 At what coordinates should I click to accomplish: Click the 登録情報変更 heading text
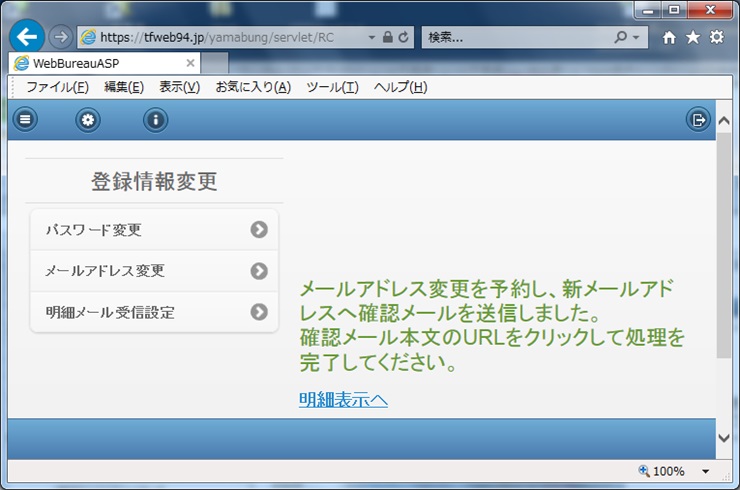(x=154, y=181)
